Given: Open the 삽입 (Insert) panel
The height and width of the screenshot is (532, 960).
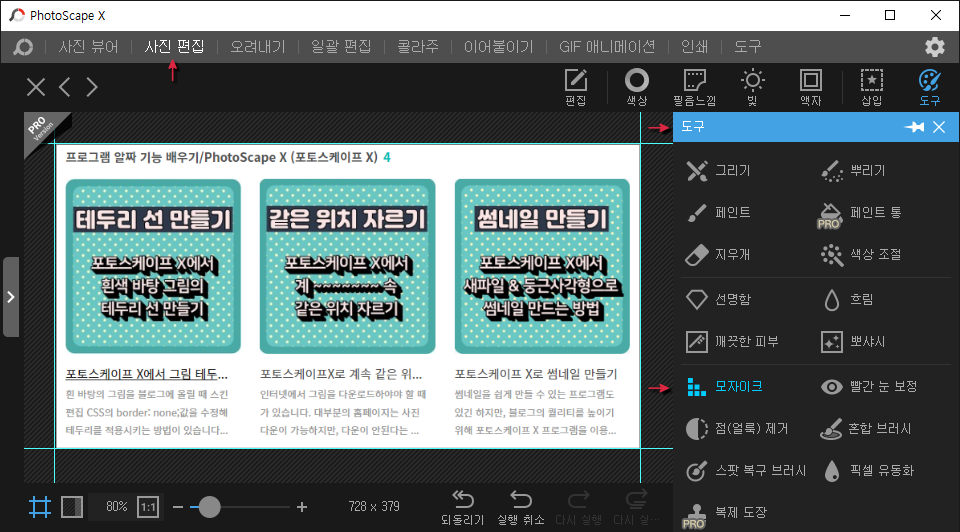Looking at the screenshot, I should 872,88.
